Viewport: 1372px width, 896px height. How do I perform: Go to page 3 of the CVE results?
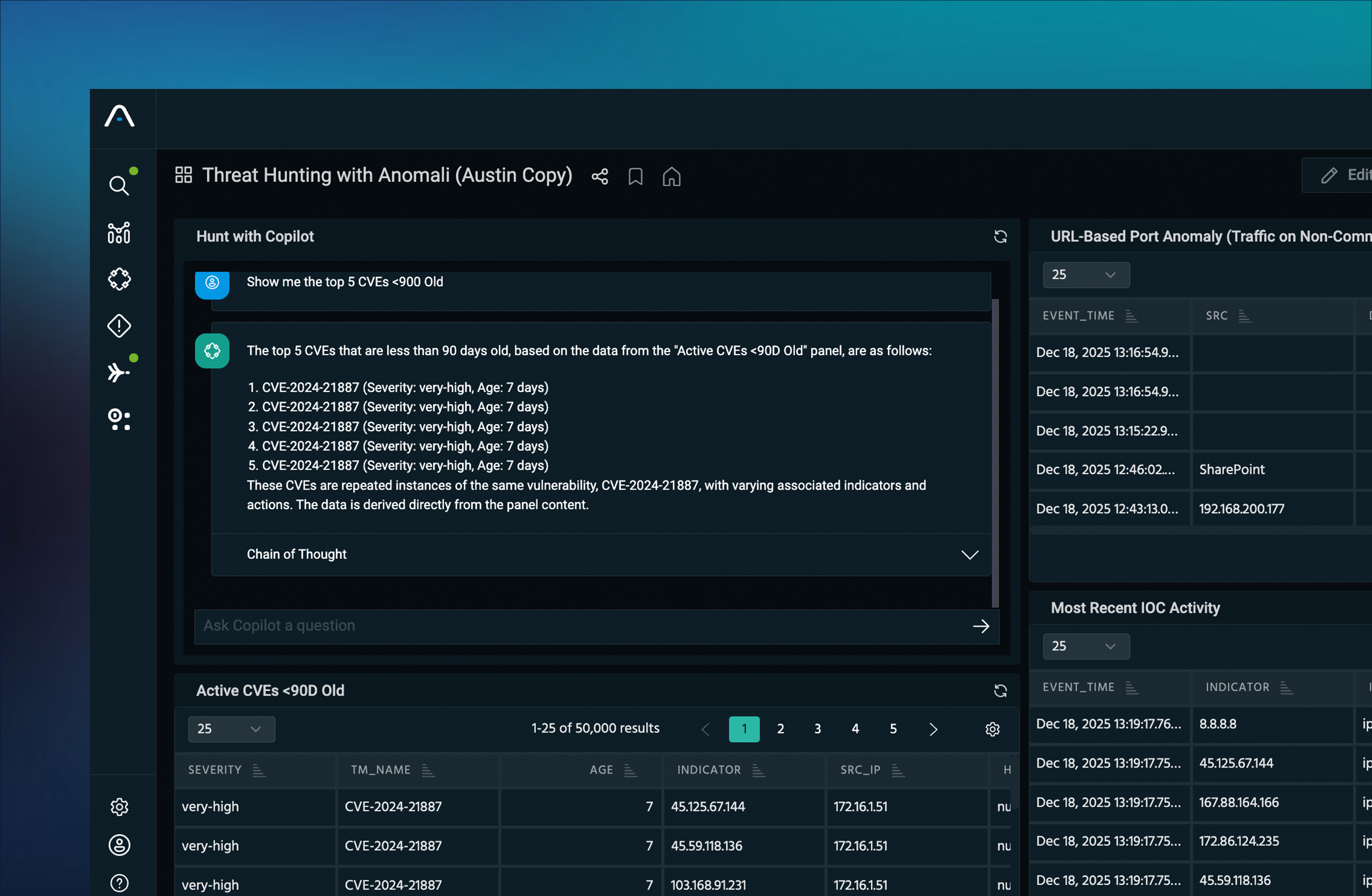point(817,730)
